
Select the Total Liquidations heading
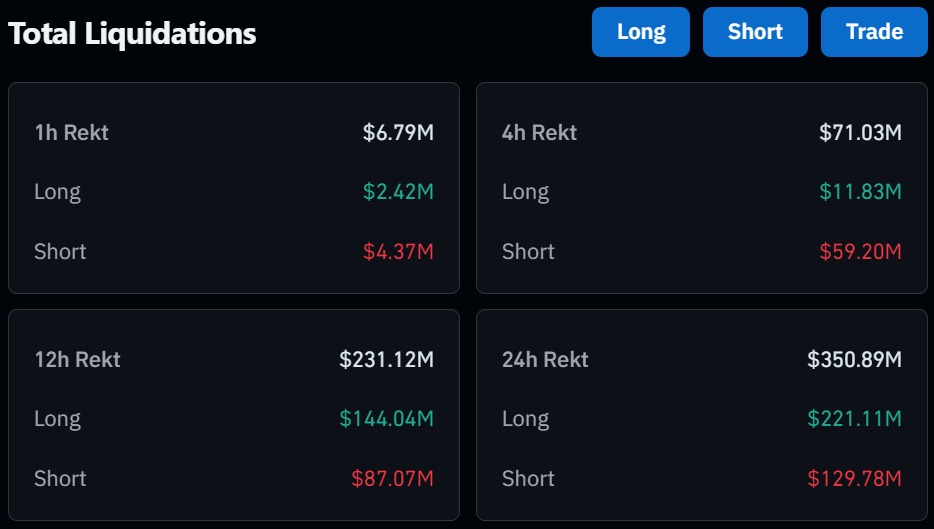[132, 34]
